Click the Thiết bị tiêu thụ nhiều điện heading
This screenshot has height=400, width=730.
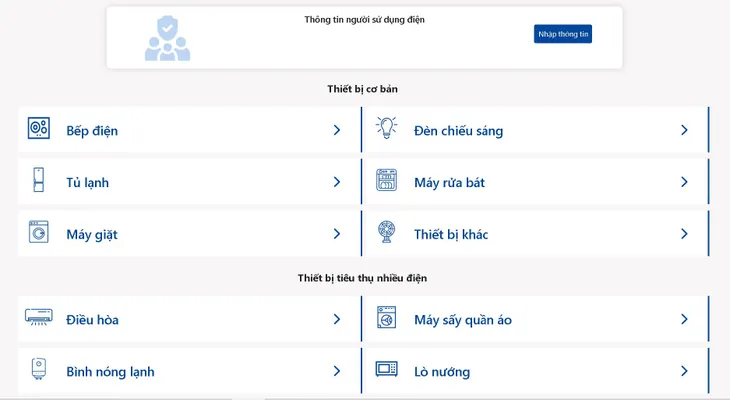pos(362,278)
